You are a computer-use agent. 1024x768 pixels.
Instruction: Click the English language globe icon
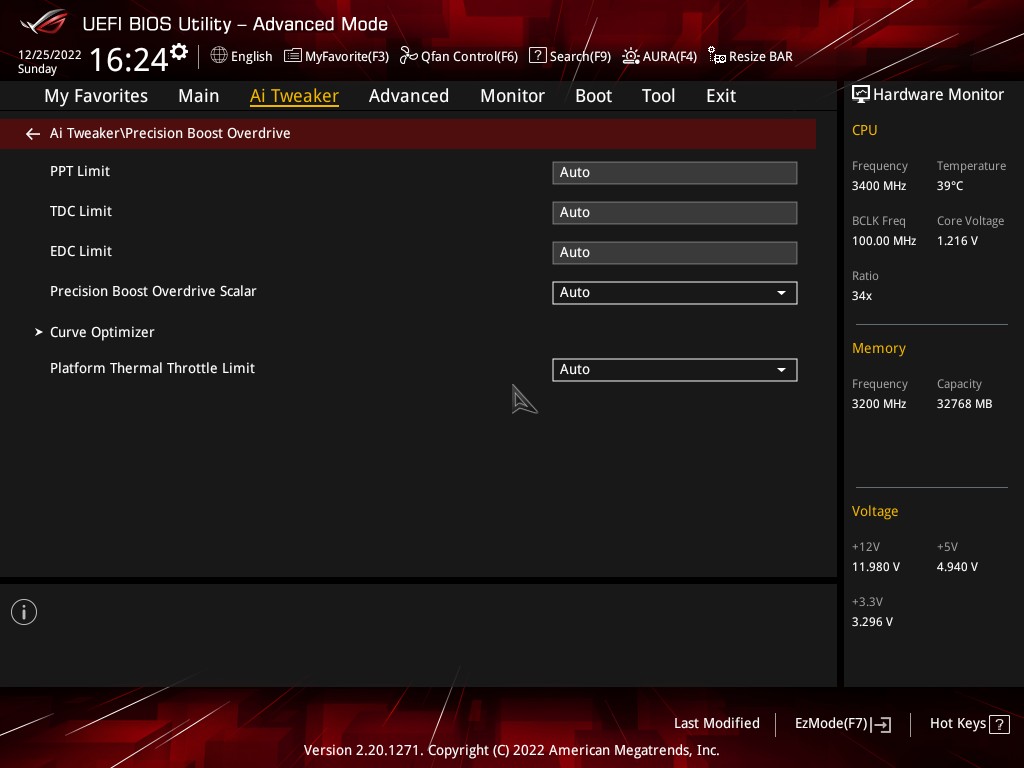pyautogui.click(x=219, y=56)
